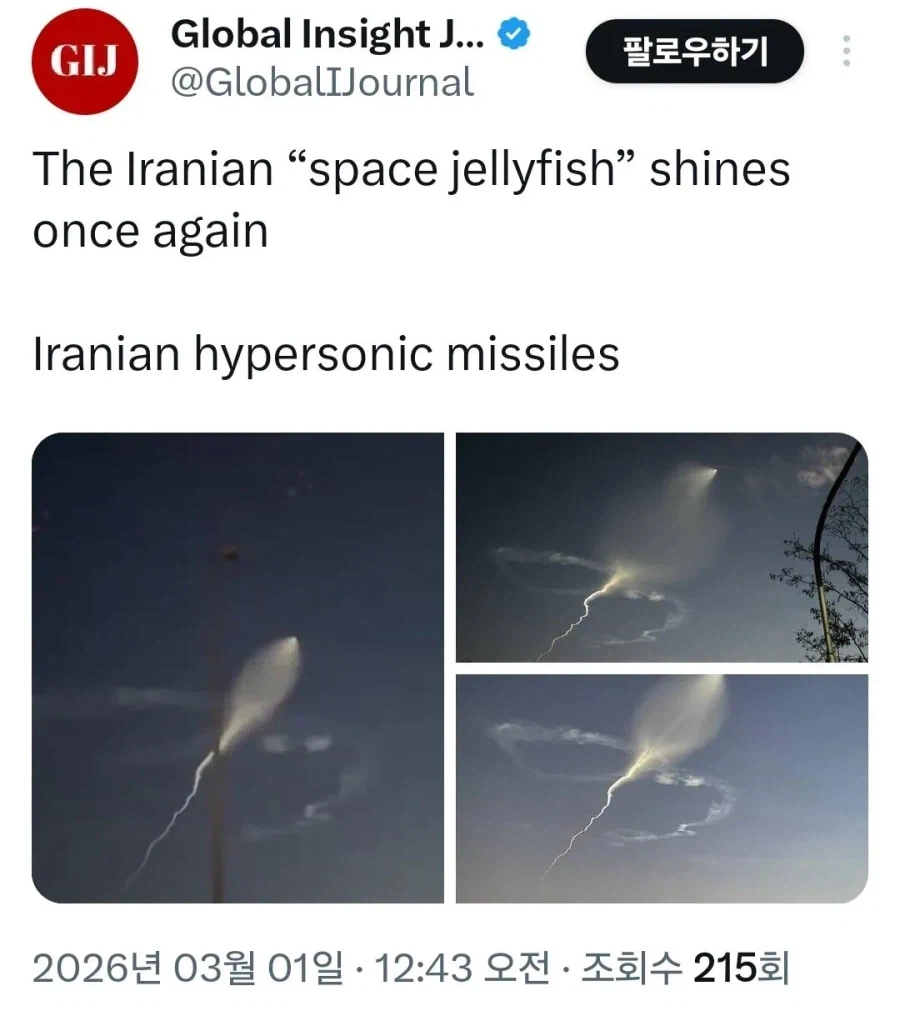Click the 2026년 03월 01일 date
The width and height of the screenshot is (900, 1016).
pos(189,969)
